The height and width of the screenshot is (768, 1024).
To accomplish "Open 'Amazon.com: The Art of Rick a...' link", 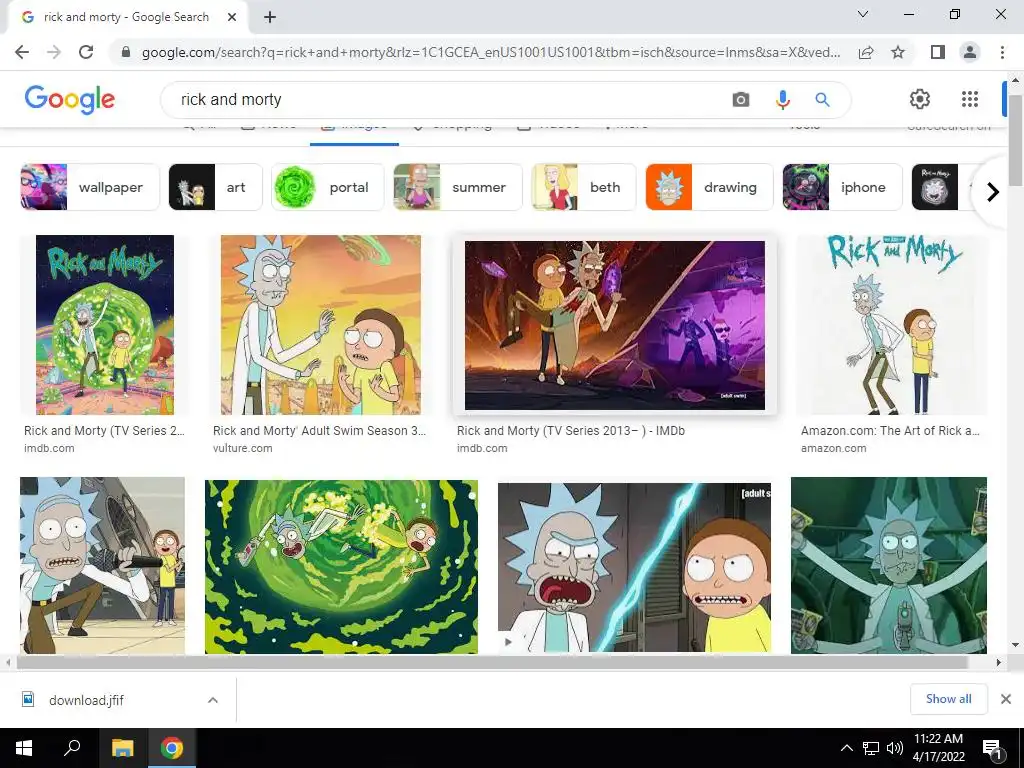I will click(890, 431).
